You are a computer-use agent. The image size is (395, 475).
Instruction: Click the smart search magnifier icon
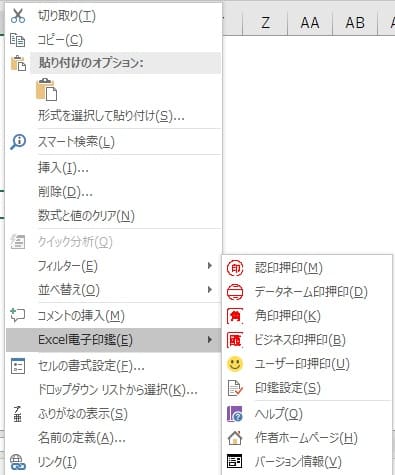coord(18,142)
